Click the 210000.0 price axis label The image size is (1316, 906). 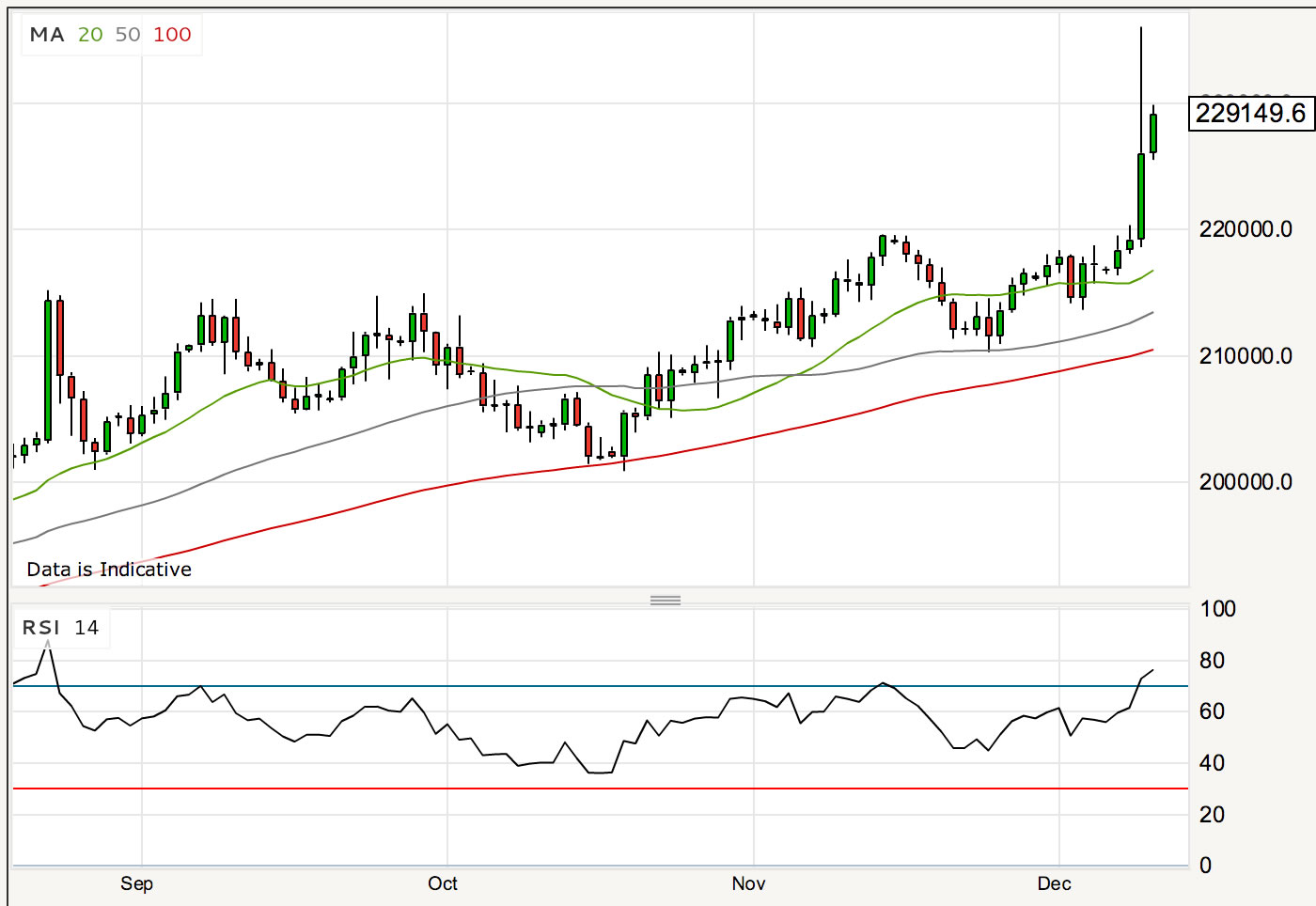[1245, 356]
